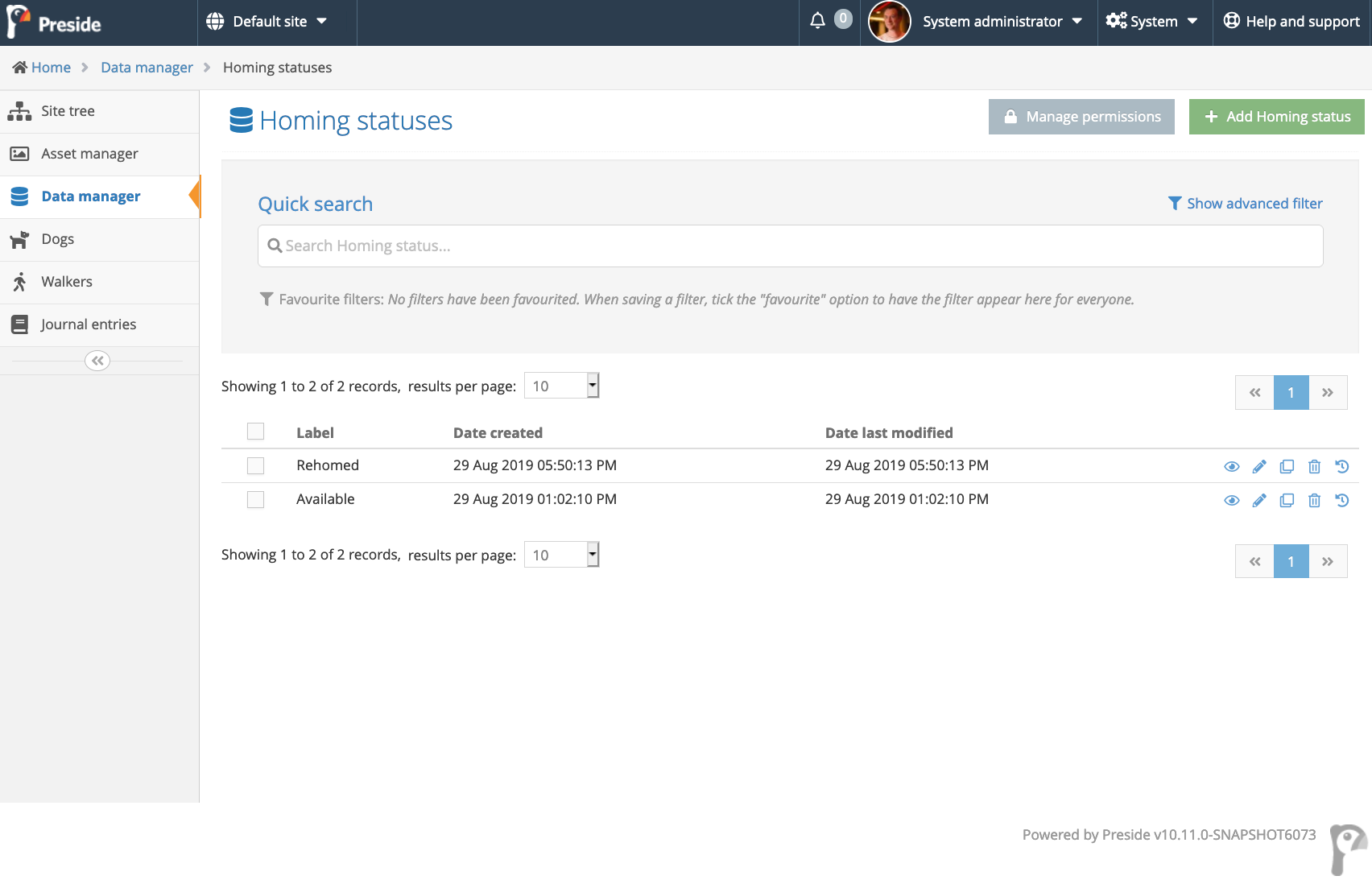Click the Add Homing status button
This screenshot has height=880, width=1372.
point(1276,117)
